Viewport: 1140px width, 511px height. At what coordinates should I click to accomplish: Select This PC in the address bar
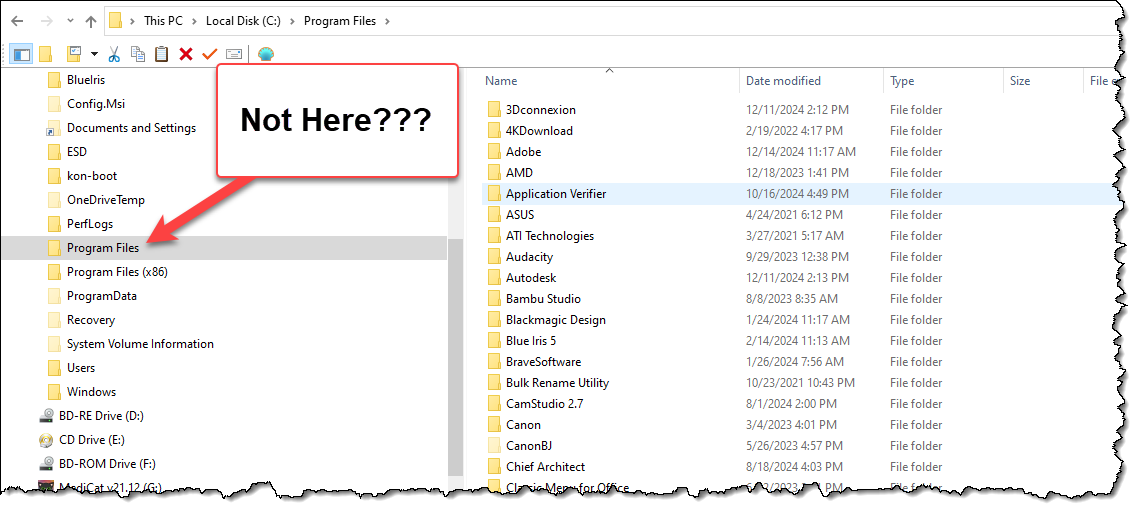coord(164,21)
